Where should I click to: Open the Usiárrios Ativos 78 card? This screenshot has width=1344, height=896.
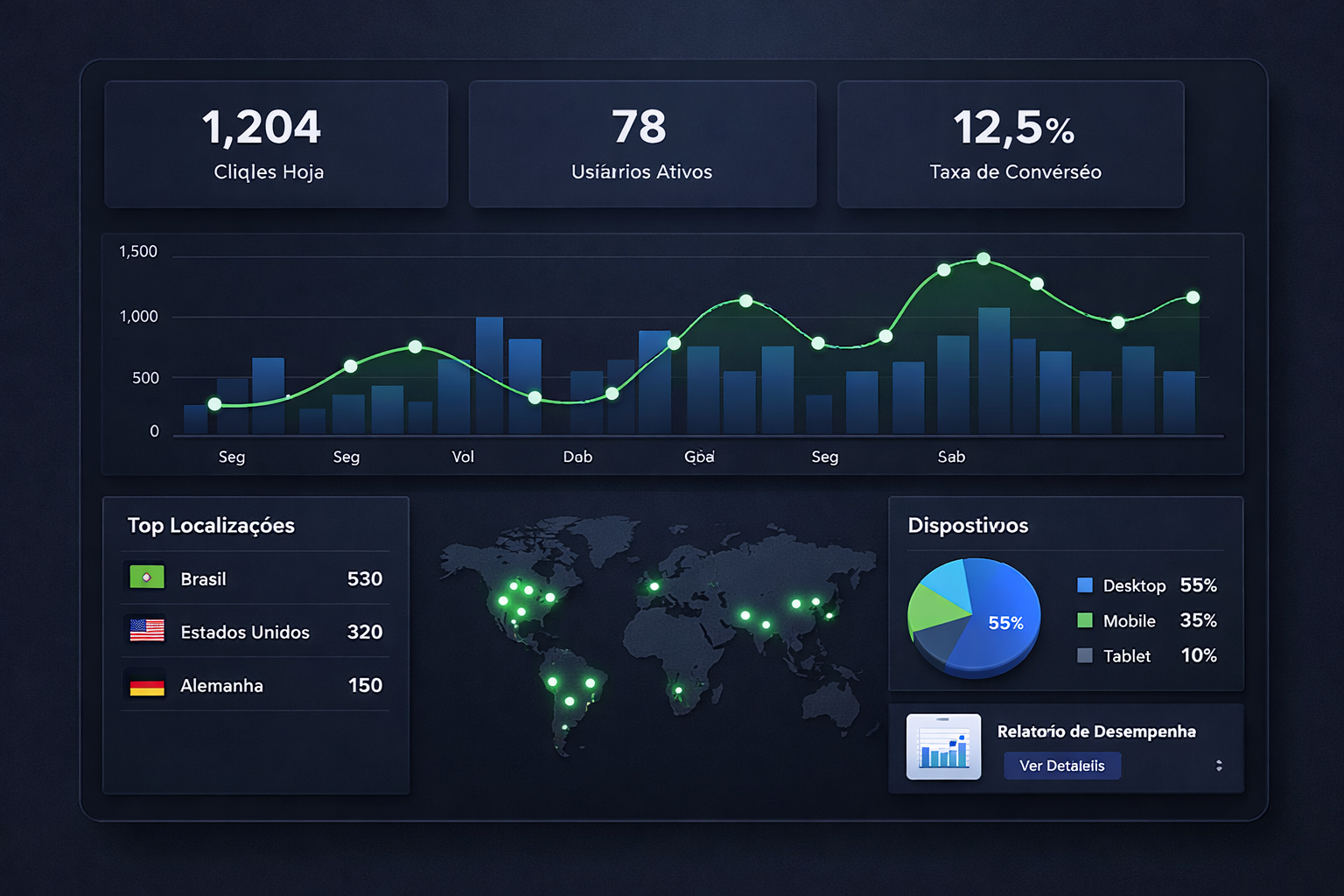click(642, 144)
